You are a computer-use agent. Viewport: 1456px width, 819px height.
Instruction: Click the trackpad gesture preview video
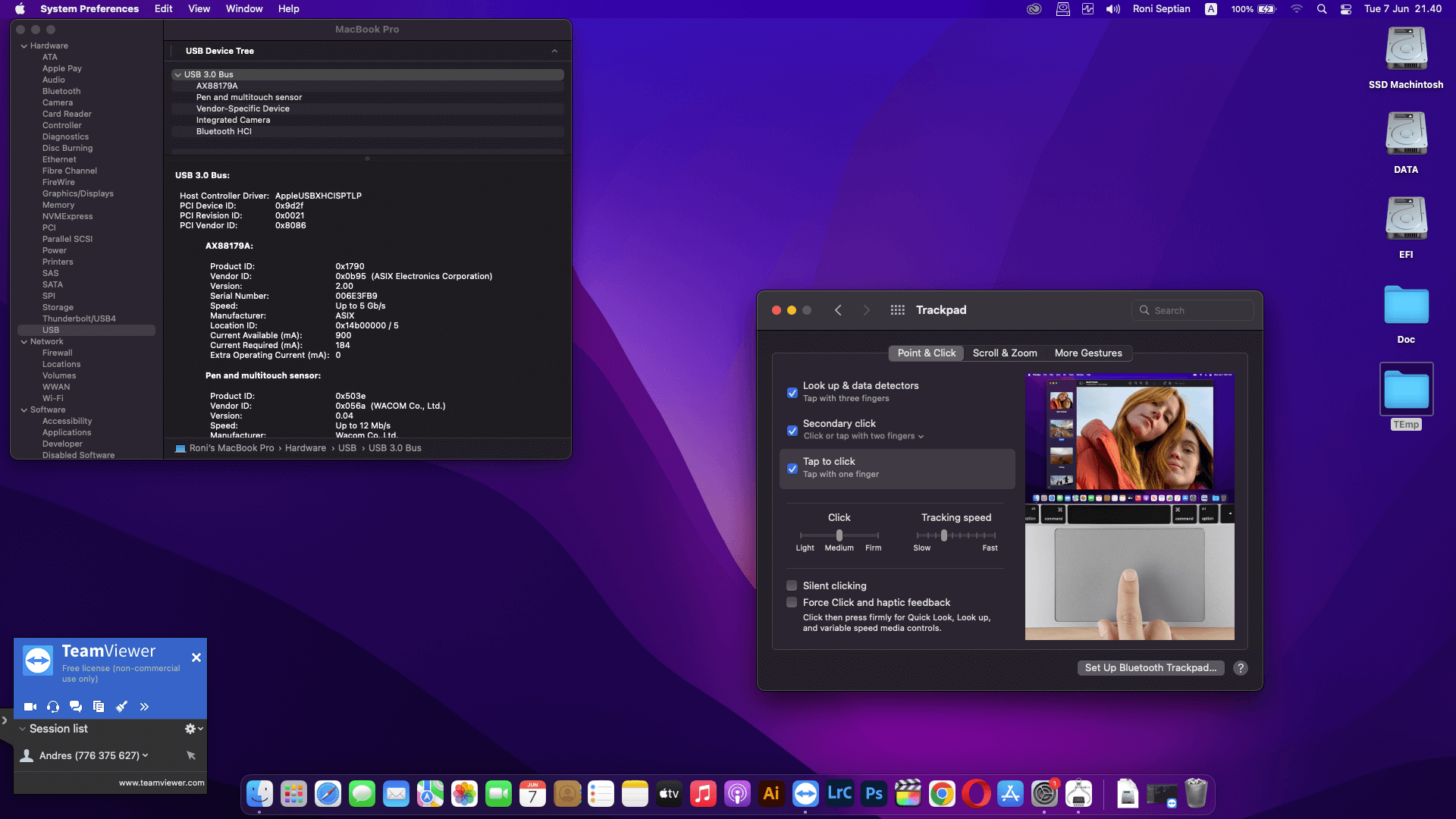click(1129, 506)
